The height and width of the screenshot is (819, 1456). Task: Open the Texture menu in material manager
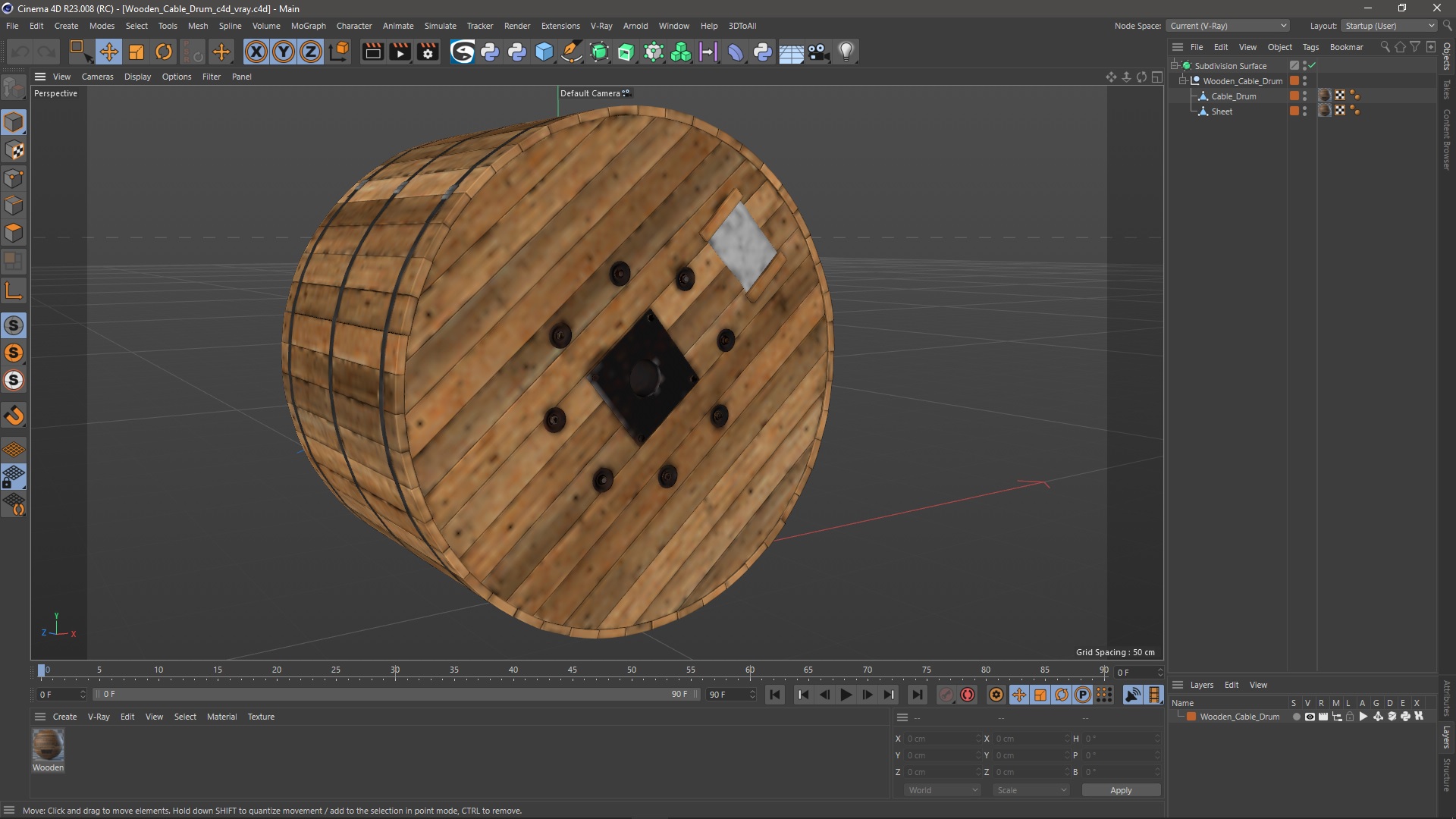tap(261, 717)
